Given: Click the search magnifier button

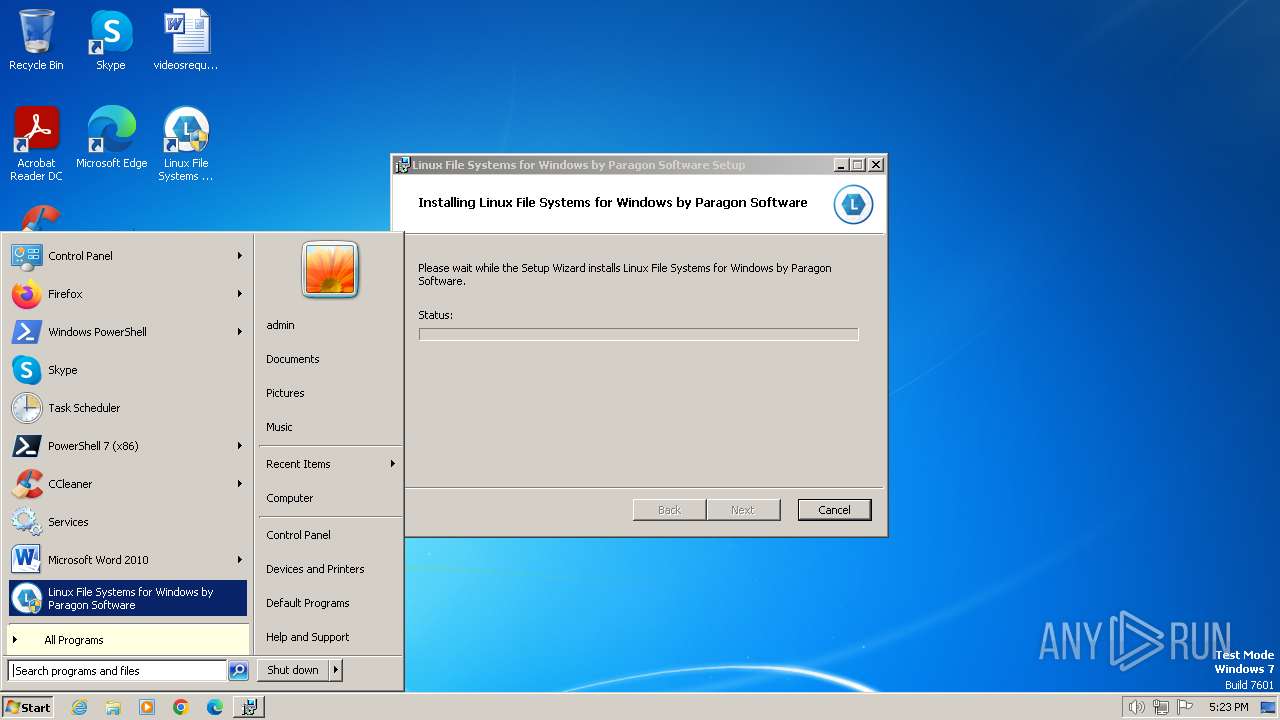Looking at the screenshot, I should tap(238, 671).
